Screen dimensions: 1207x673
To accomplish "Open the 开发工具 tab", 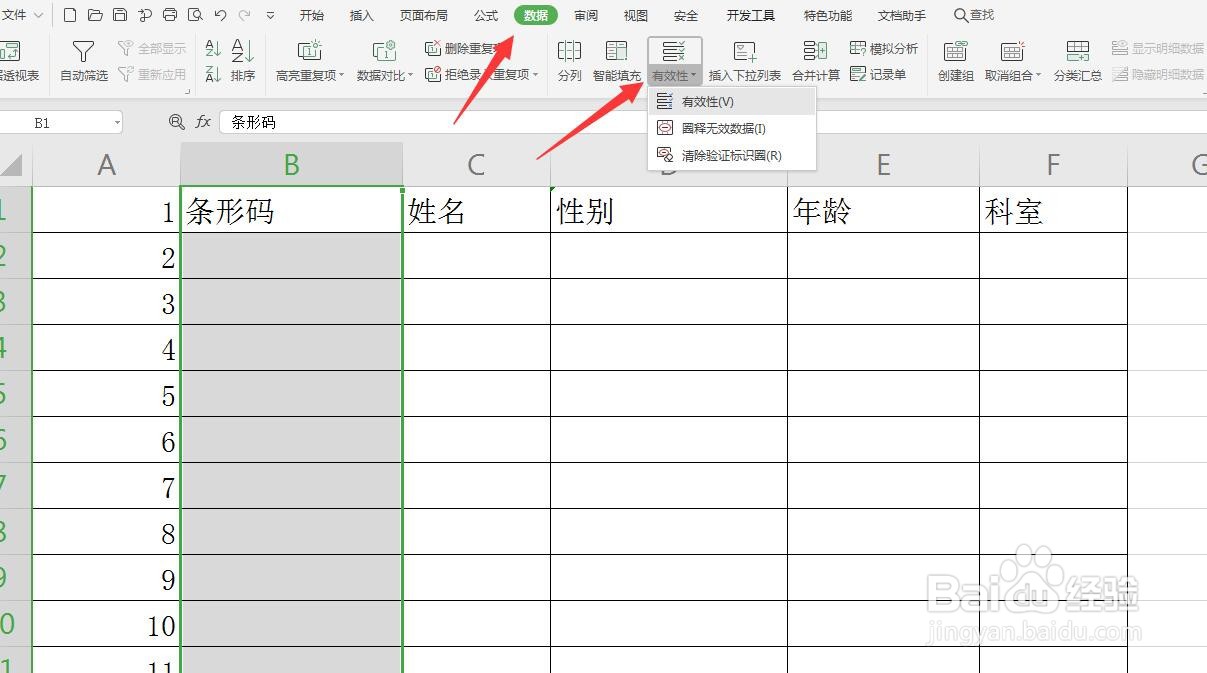I will point(750,15).
